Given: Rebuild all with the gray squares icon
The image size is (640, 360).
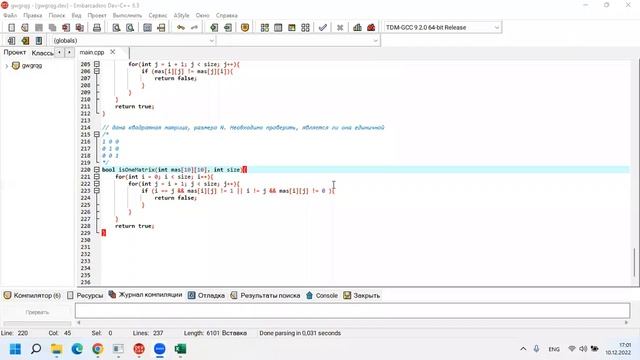Looking at the screenshot, I should pos(305,27).
